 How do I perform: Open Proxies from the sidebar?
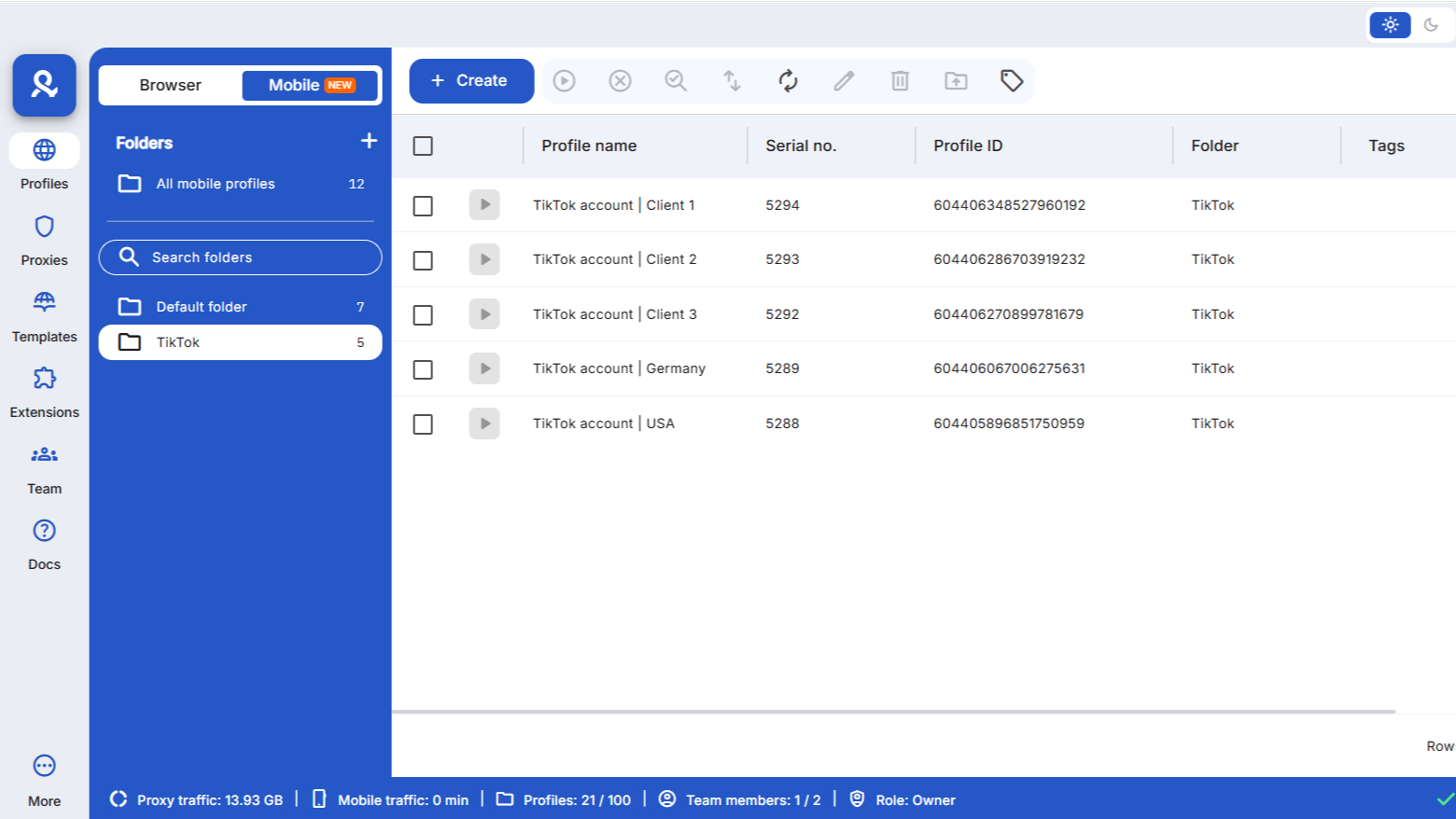pos(44,240)
